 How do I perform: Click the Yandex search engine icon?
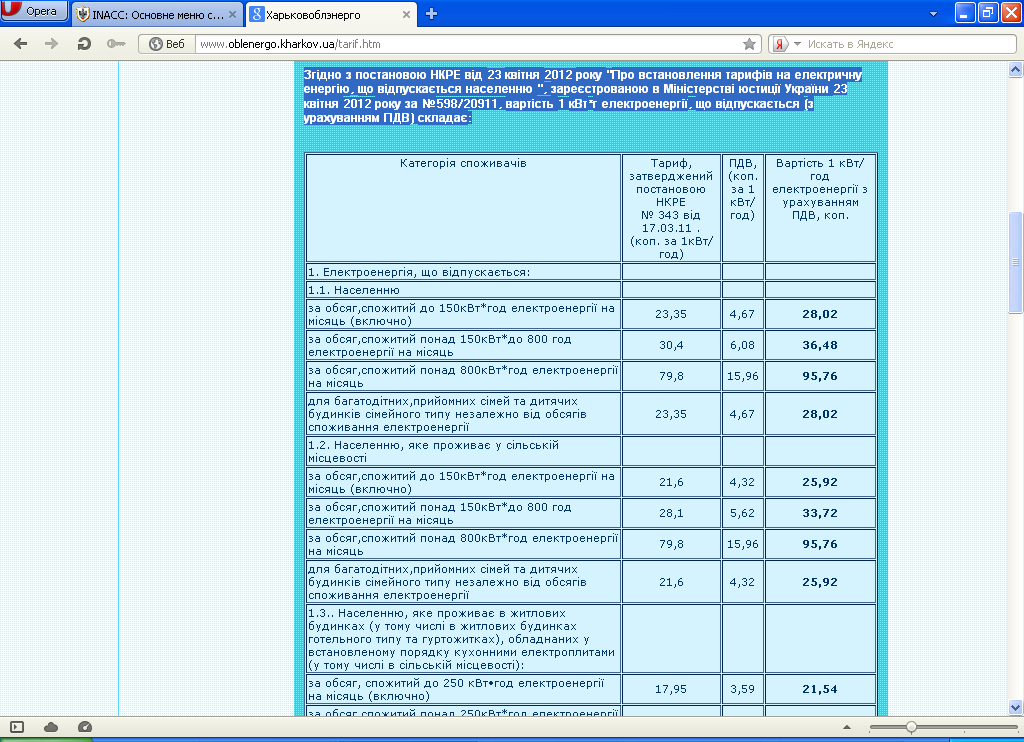(780, 44)
